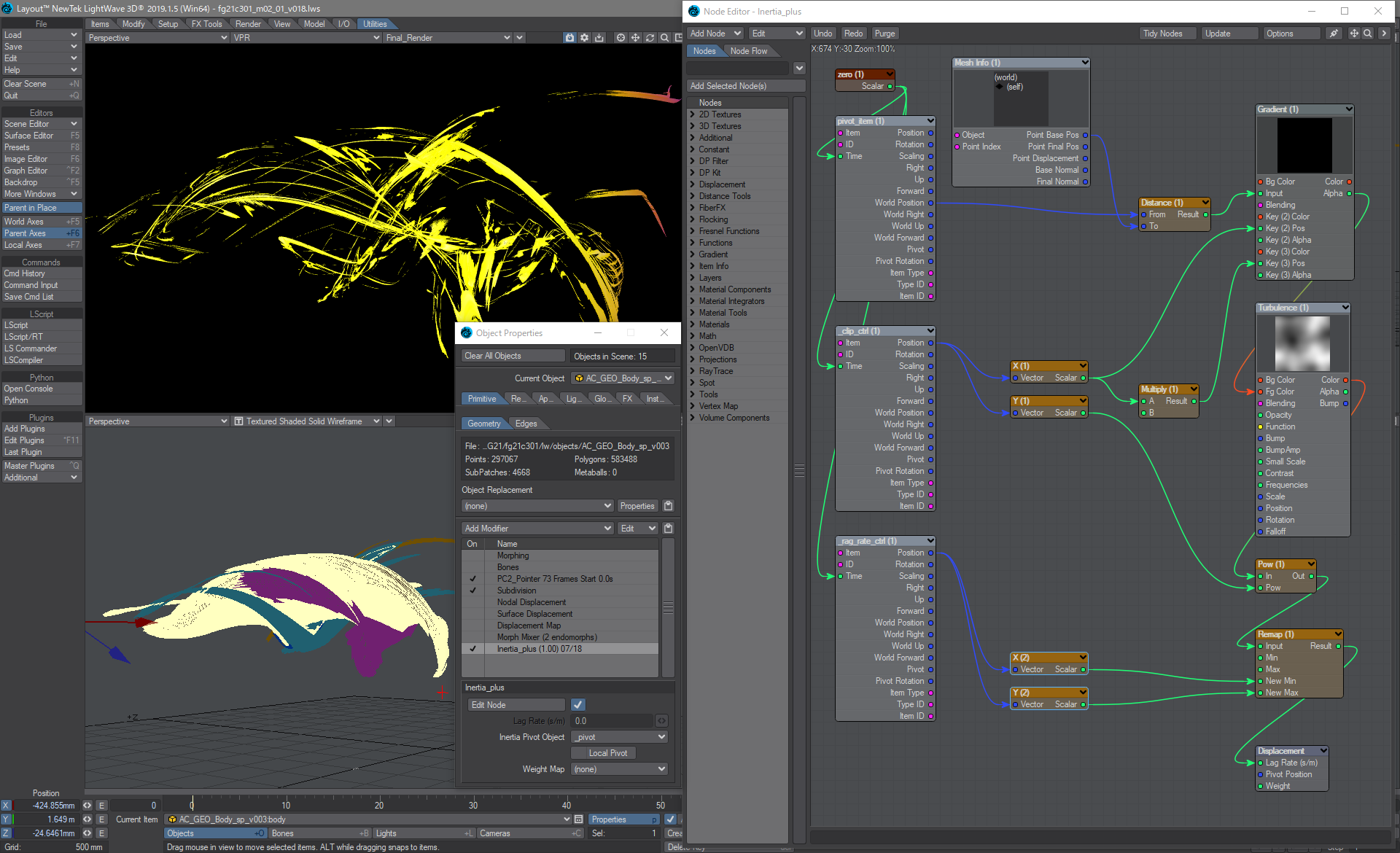Click the FX tab in Object Properties toolbar
This screenshot has width=1400, height=853.
coord(625,398)
